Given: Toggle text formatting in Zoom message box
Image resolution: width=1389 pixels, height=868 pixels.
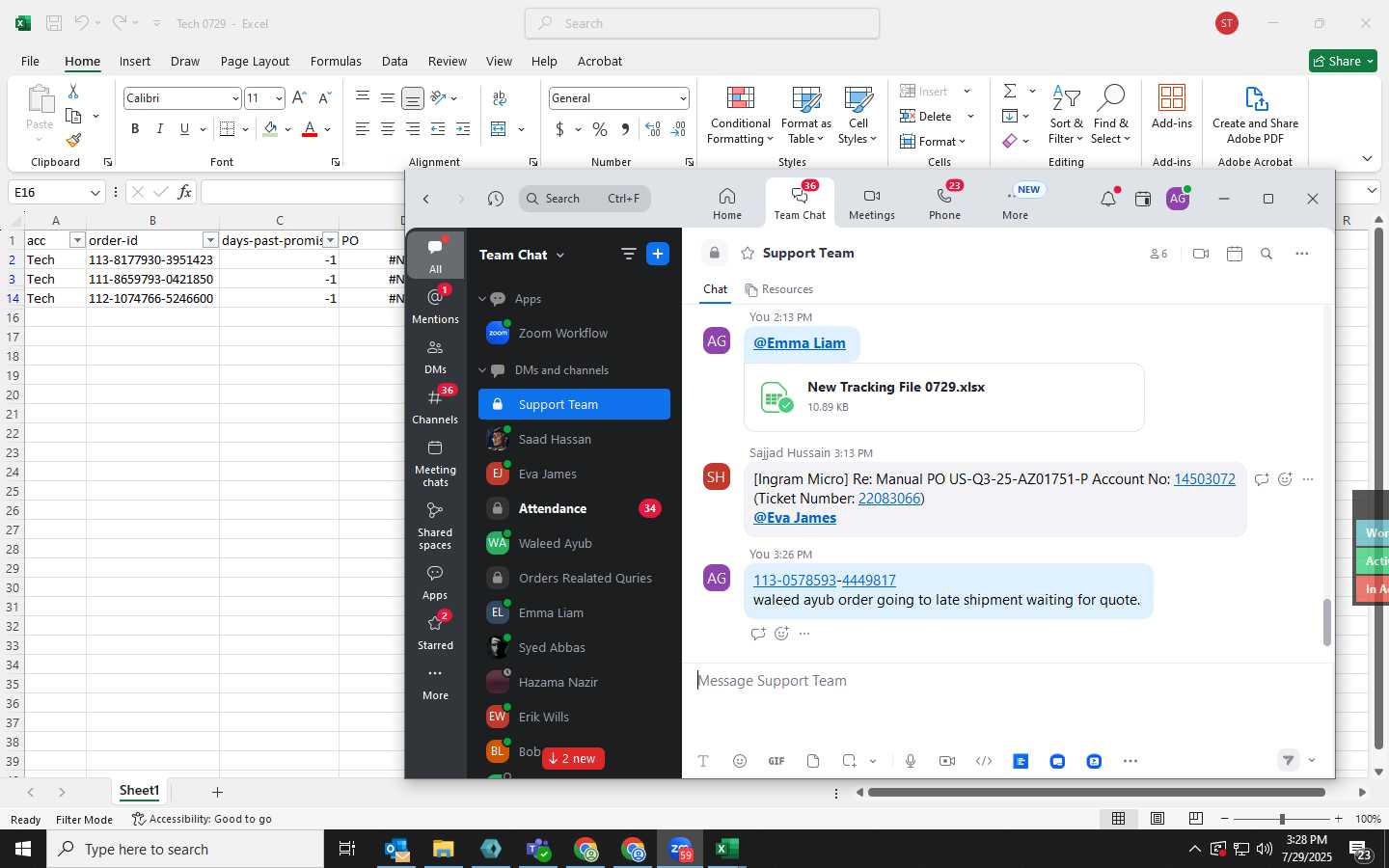Looking at the screenshot, I should (x=703, y=761).
